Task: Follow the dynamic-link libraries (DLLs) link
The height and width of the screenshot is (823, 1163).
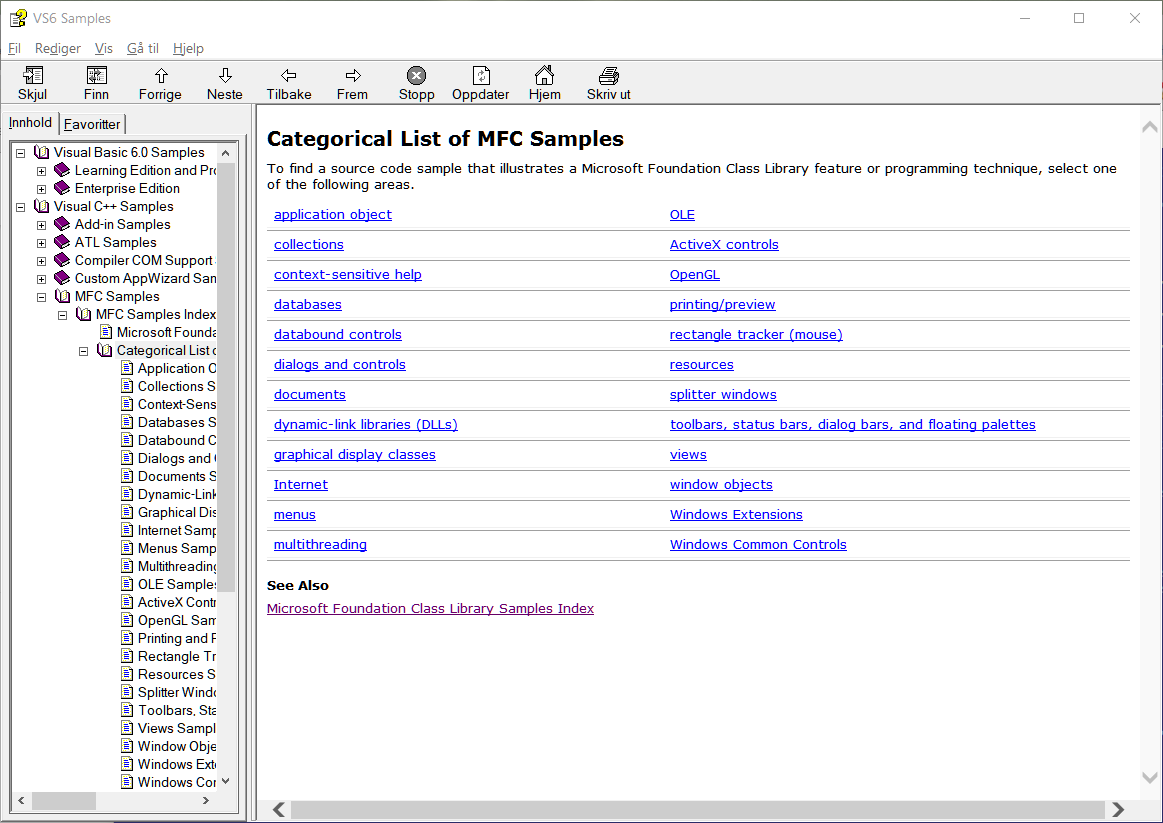Action: tap(366, 424)
